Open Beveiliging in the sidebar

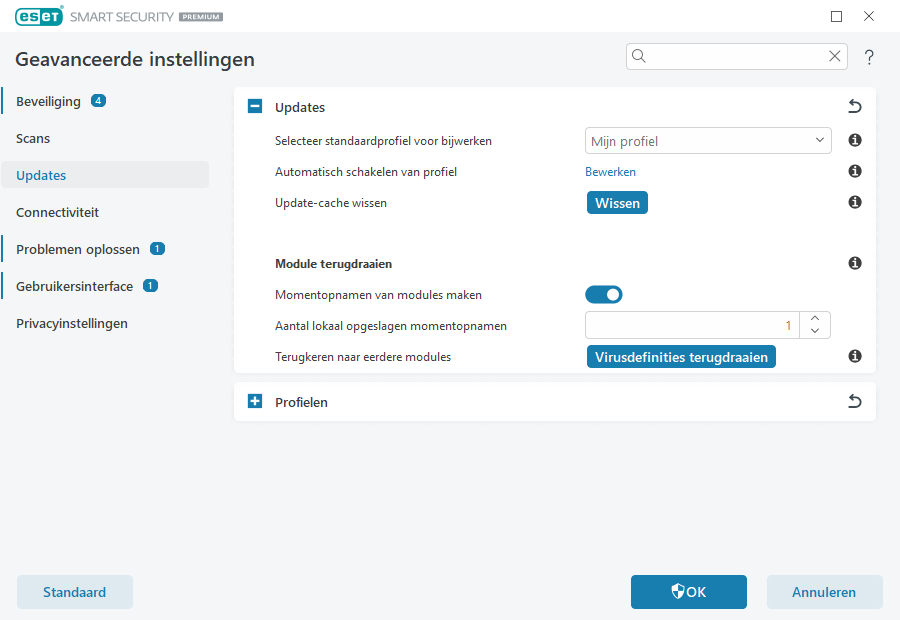pyautogui.click(x=48, y=102)
